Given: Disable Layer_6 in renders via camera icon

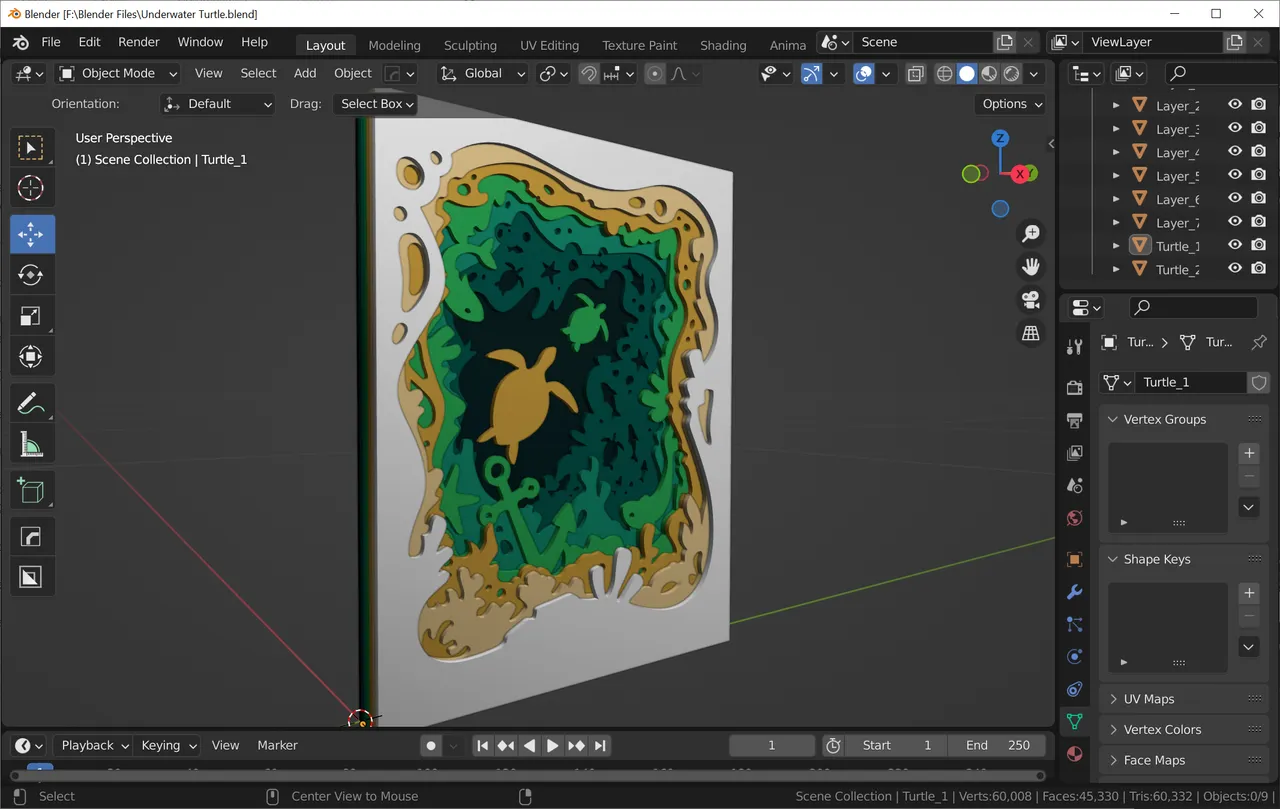Looking at the screenshot, I should pos(1259,199).
